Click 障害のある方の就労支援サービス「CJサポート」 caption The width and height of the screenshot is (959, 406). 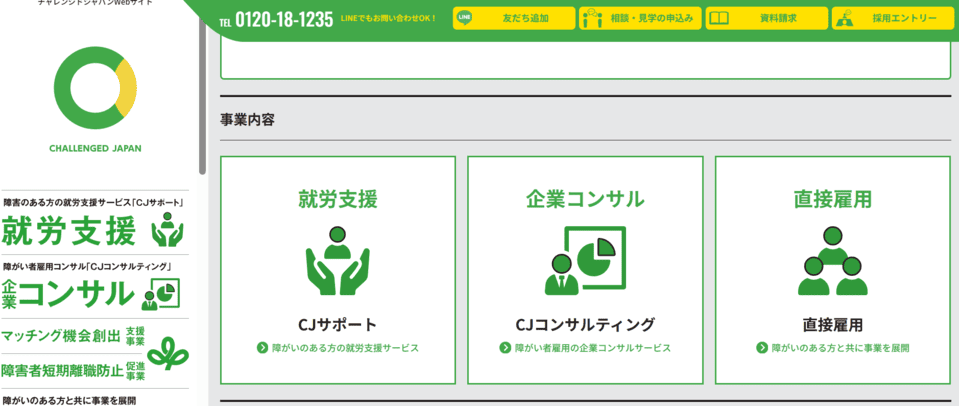click(94, 202)
